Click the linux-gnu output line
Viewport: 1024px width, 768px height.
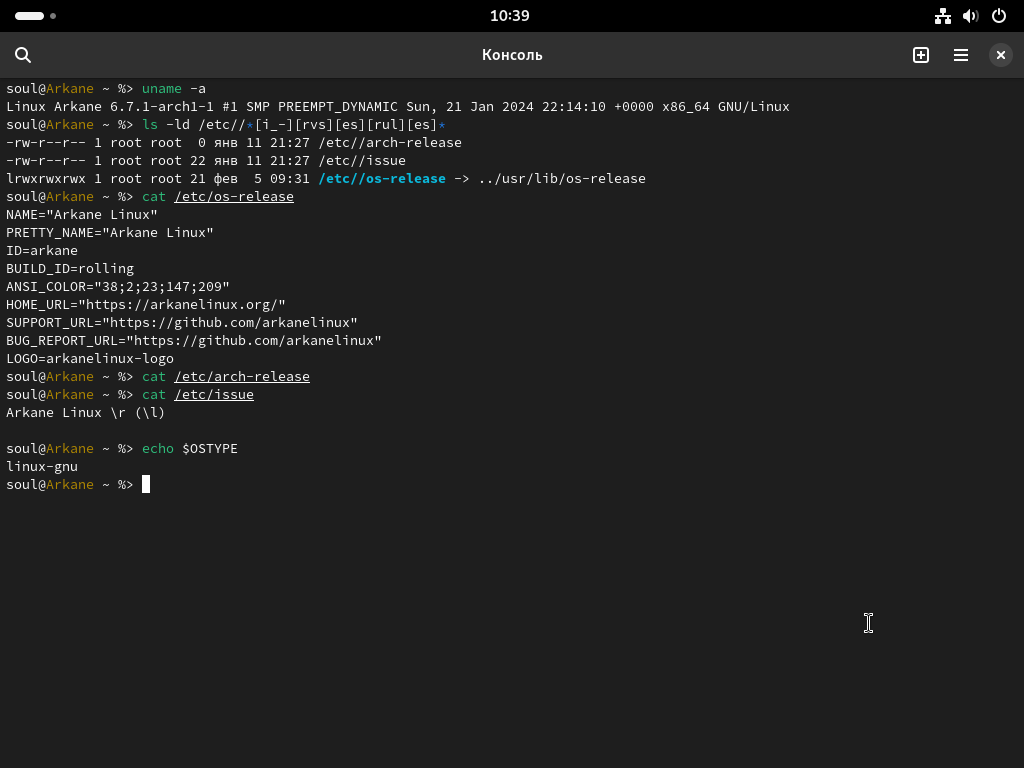[42, 467]
